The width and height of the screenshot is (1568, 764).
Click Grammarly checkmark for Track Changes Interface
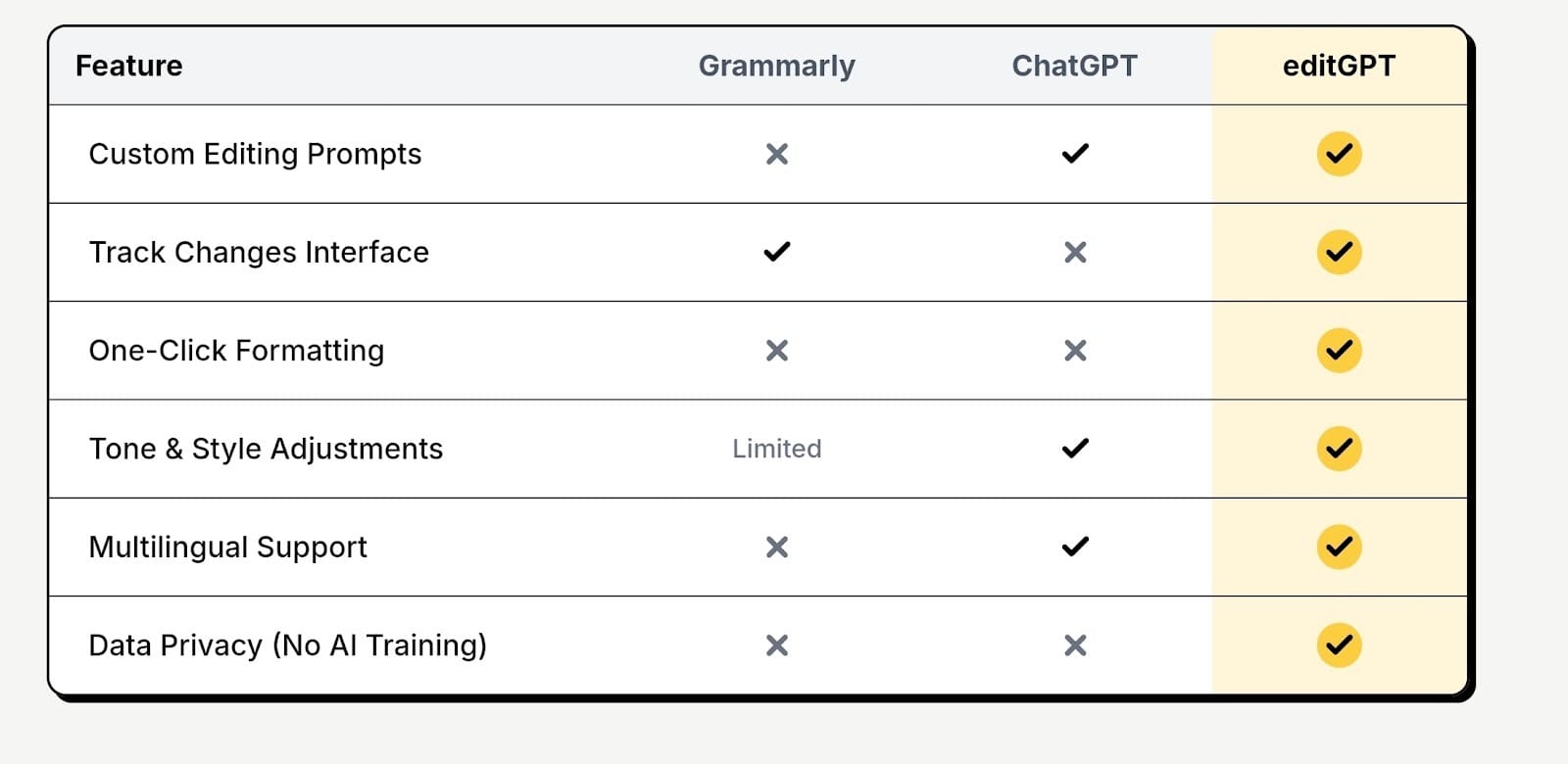[776, 252]
